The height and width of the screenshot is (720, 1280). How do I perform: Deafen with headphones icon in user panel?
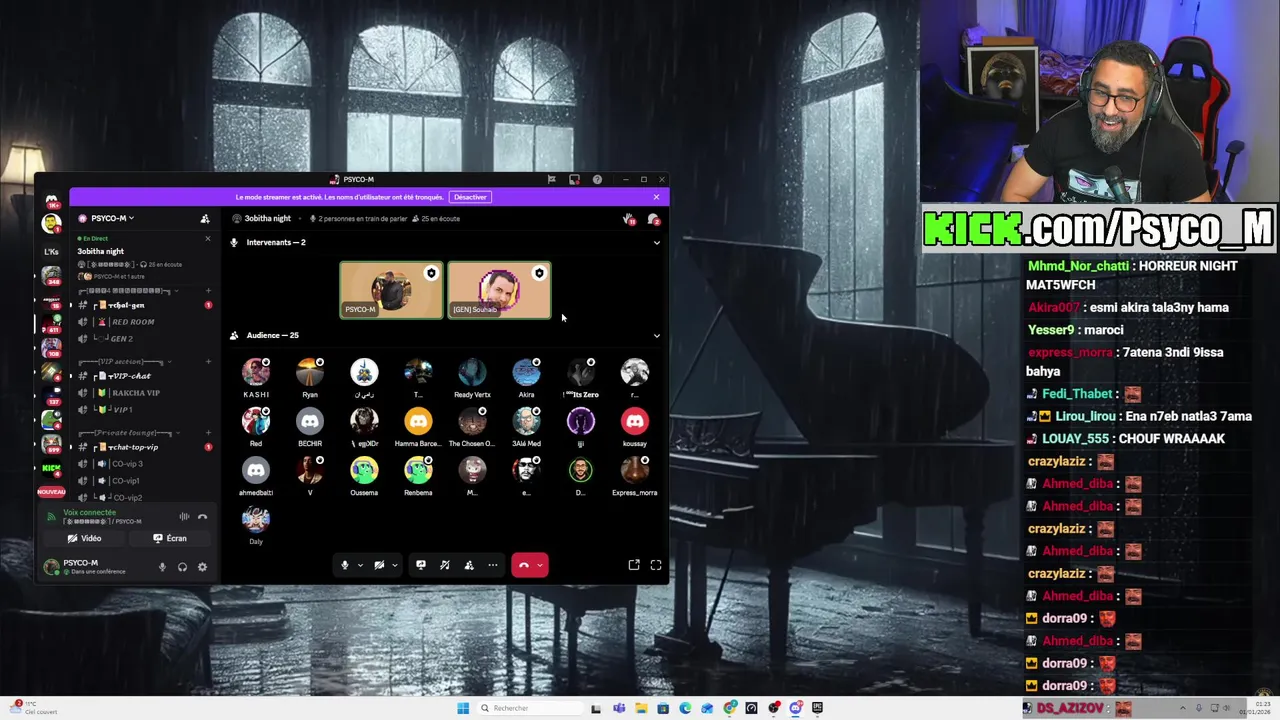pos(182,567)
